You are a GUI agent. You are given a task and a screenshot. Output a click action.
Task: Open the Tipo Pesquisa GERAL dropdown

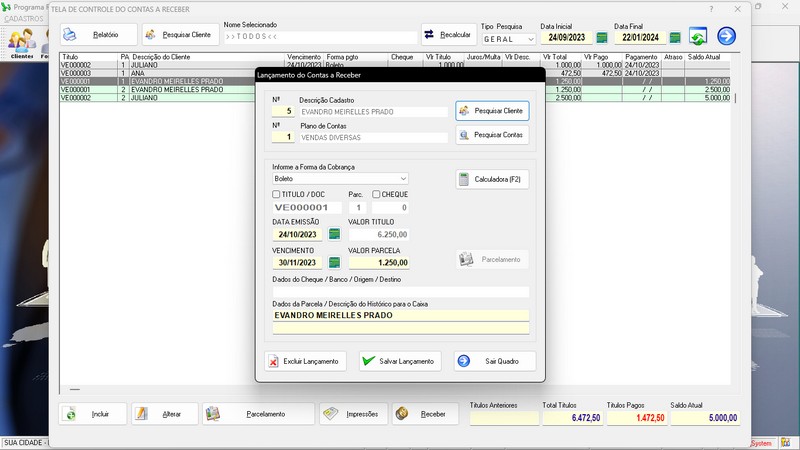[x=529, y=39]
